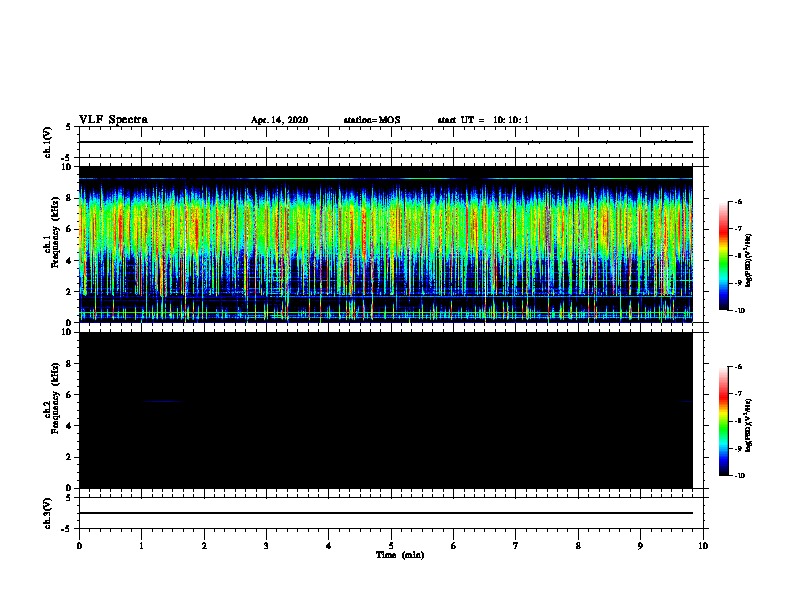The height and width of the screenshot is (612, 792).
Task: Click the "station=MOS" header label
Action: [372, 120]
